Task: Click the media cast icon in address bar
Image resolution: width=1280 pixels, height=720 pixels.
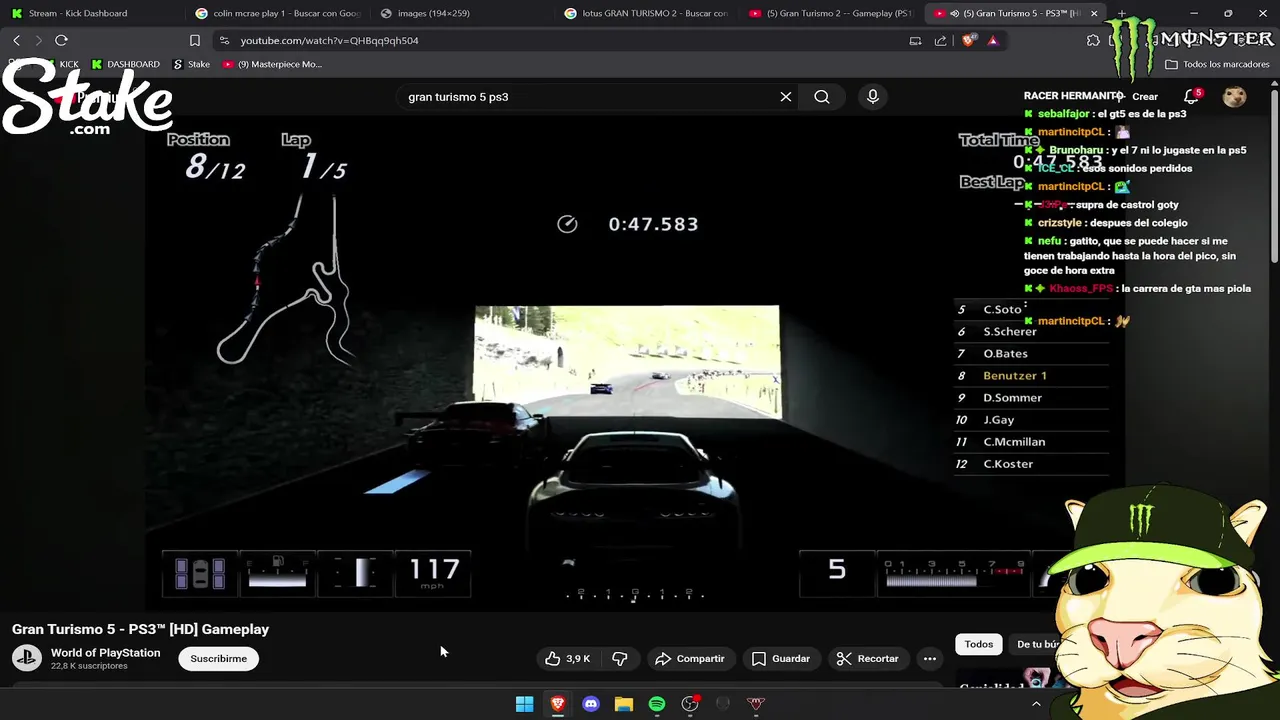Action: [915, 40]
